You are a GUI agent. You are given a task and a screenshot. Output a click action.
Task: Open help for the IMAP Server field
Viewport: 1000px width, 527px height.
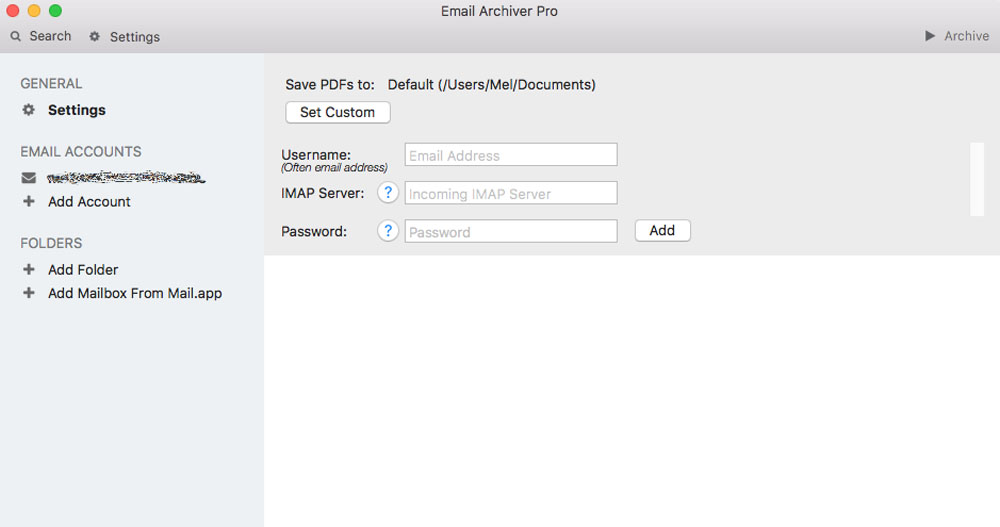pyautogui.click(x=388, y=193)
